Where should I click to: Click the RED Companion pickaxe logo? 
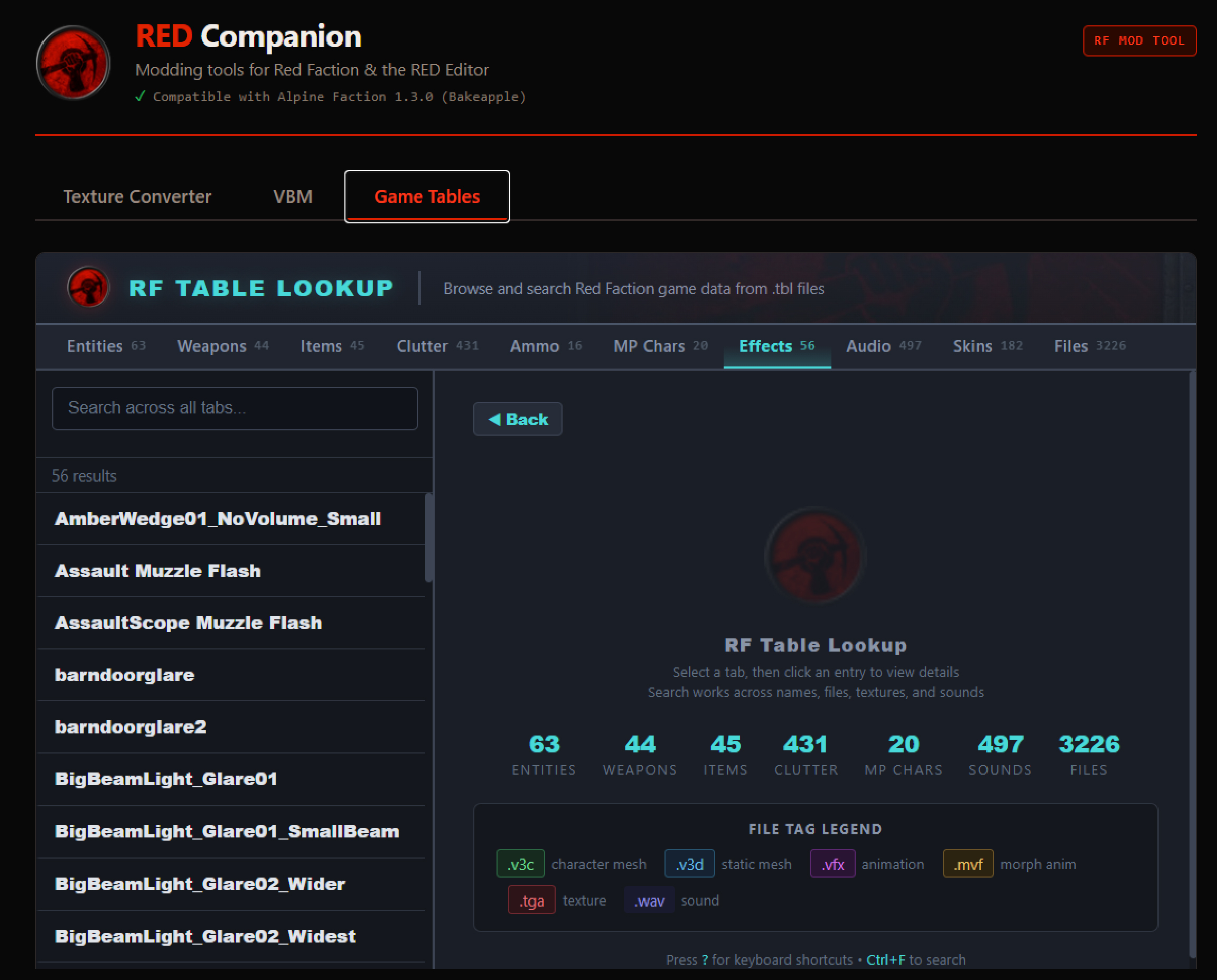click(73, 62)
